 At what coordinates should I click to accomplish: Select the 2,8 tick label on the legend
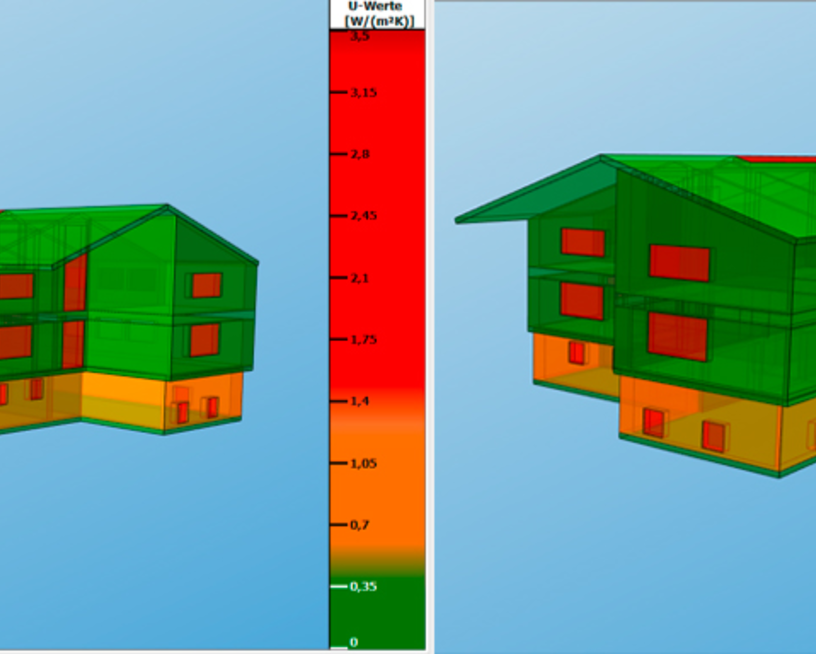pos(360,154)
